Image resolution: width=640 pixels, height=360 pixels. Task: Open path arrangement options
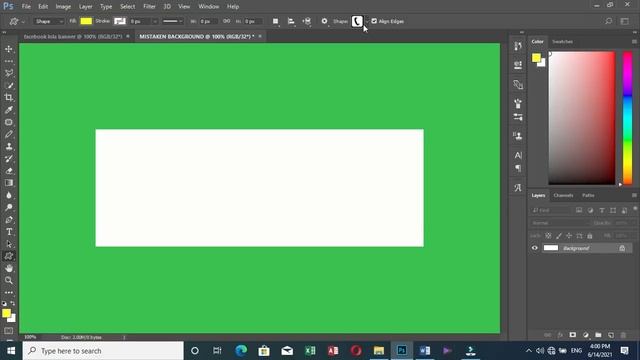click(x=307, y=21)
